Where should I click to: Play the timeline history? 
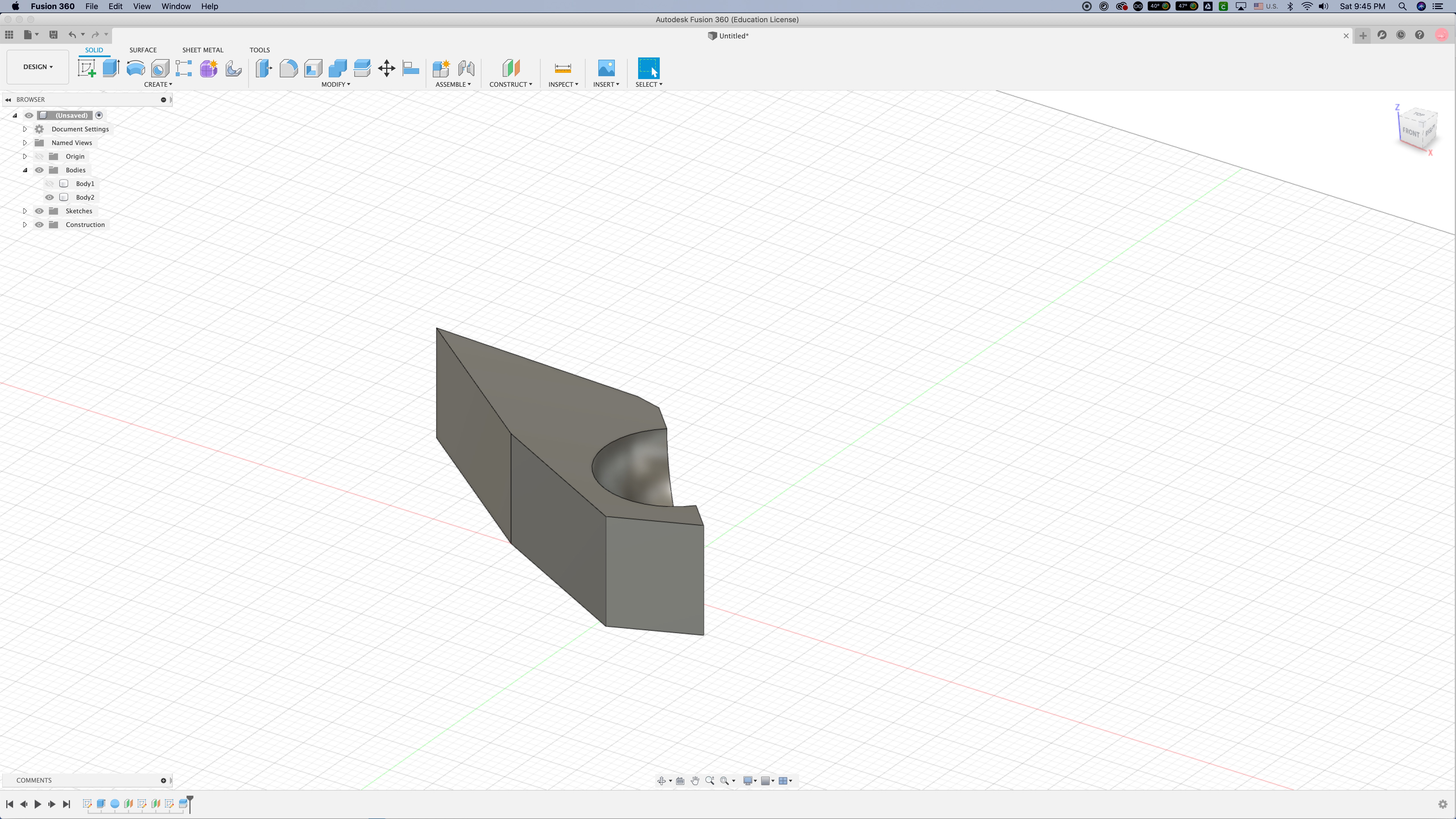pos(38,804)
